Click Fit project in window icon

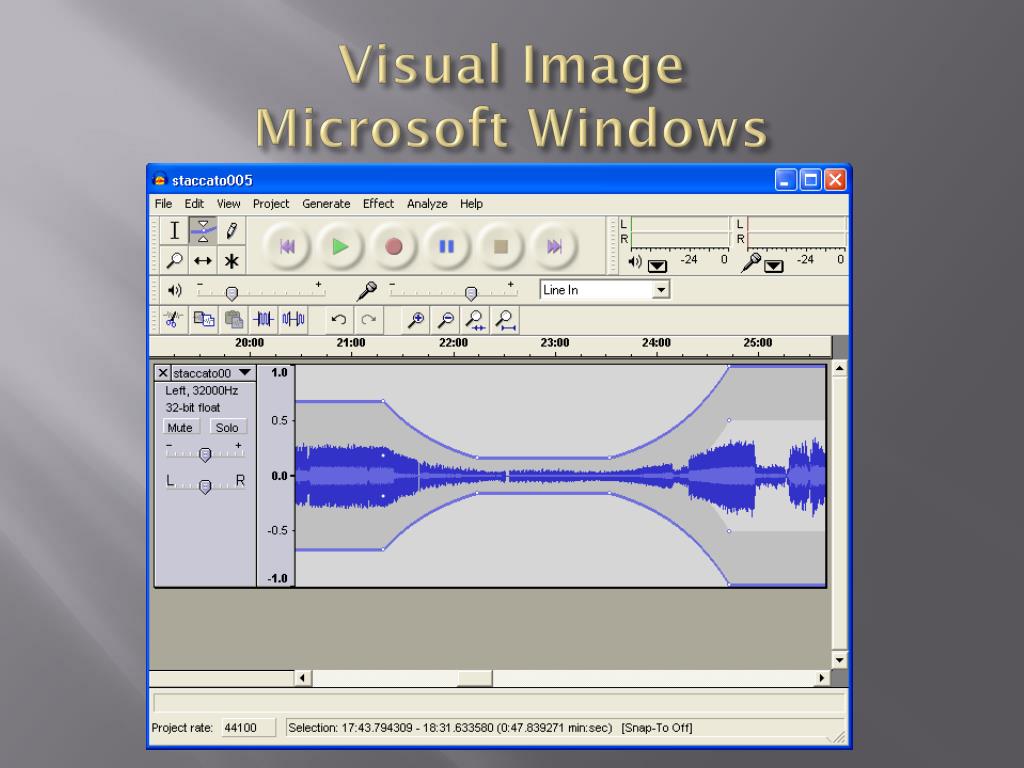[x=505, y=319]
